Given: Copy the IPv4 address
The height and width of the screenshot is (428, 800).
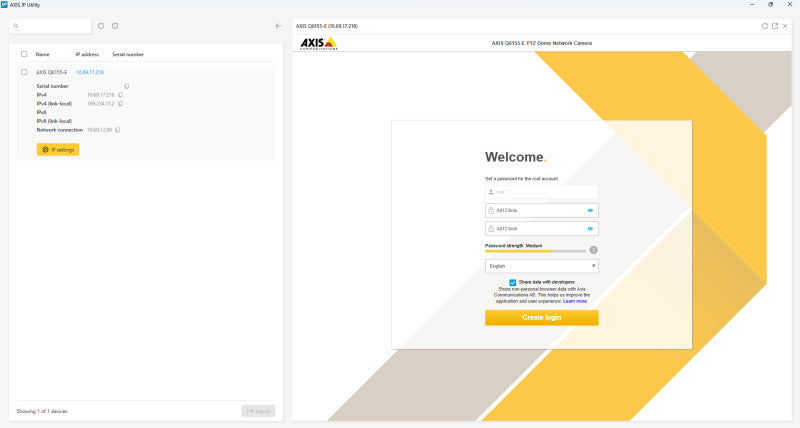Looking at the screenshot, I should point(121,95).
